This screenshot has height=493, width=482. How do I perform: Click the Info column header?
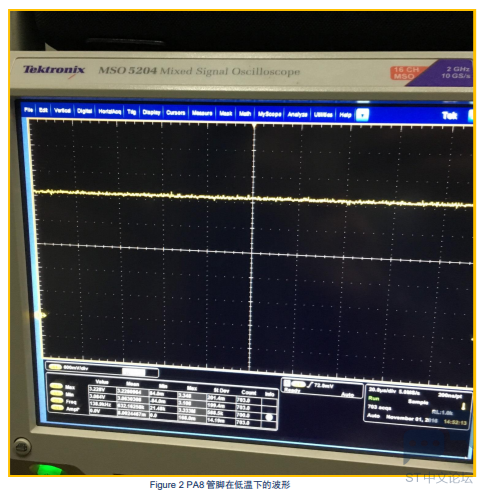[x=269, y=394]
